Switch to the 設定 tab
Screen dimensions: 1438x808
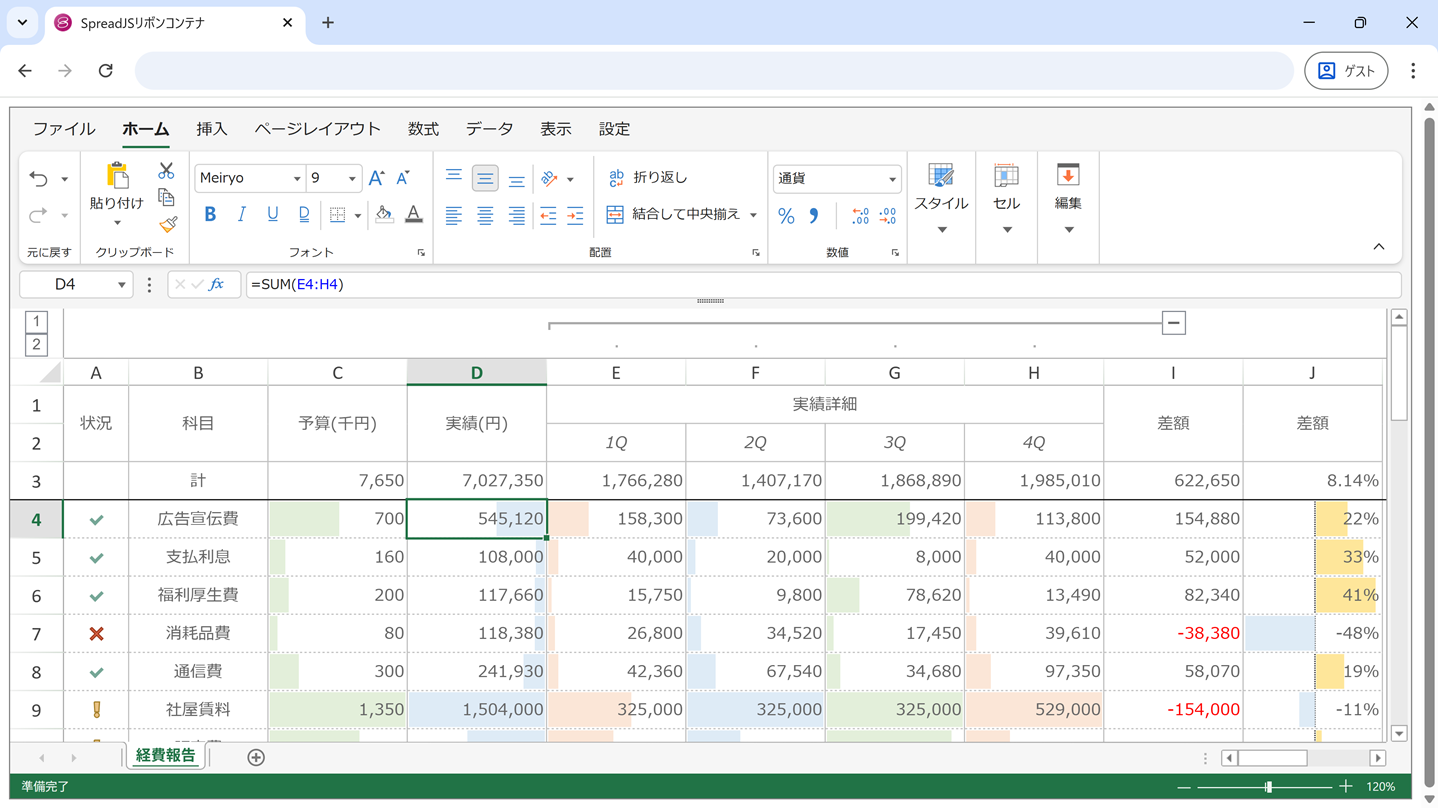click(614, 129)
